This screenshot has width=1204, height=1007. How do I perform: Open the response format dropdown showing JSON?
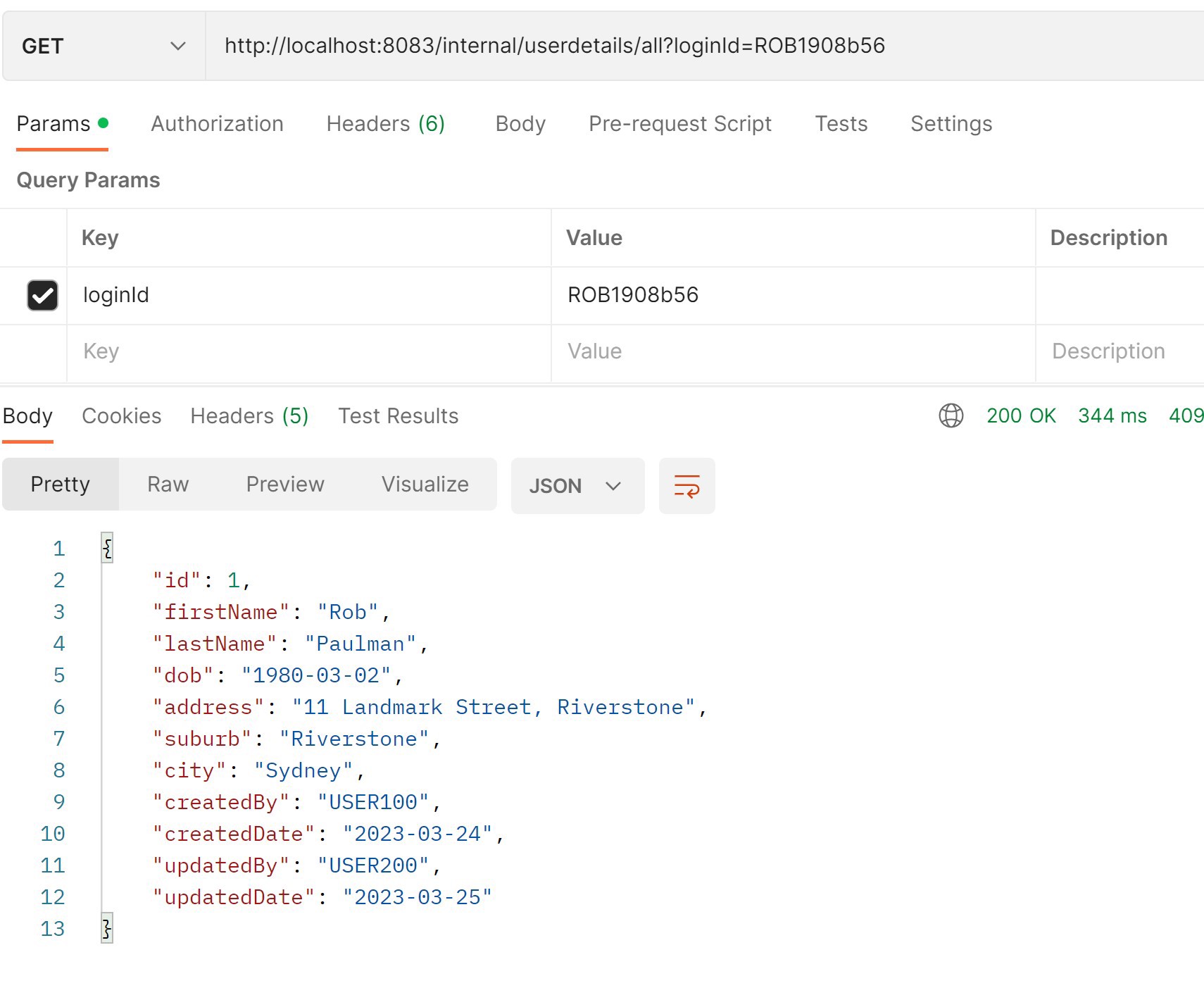pyautogui.click(x=577, y=485)
